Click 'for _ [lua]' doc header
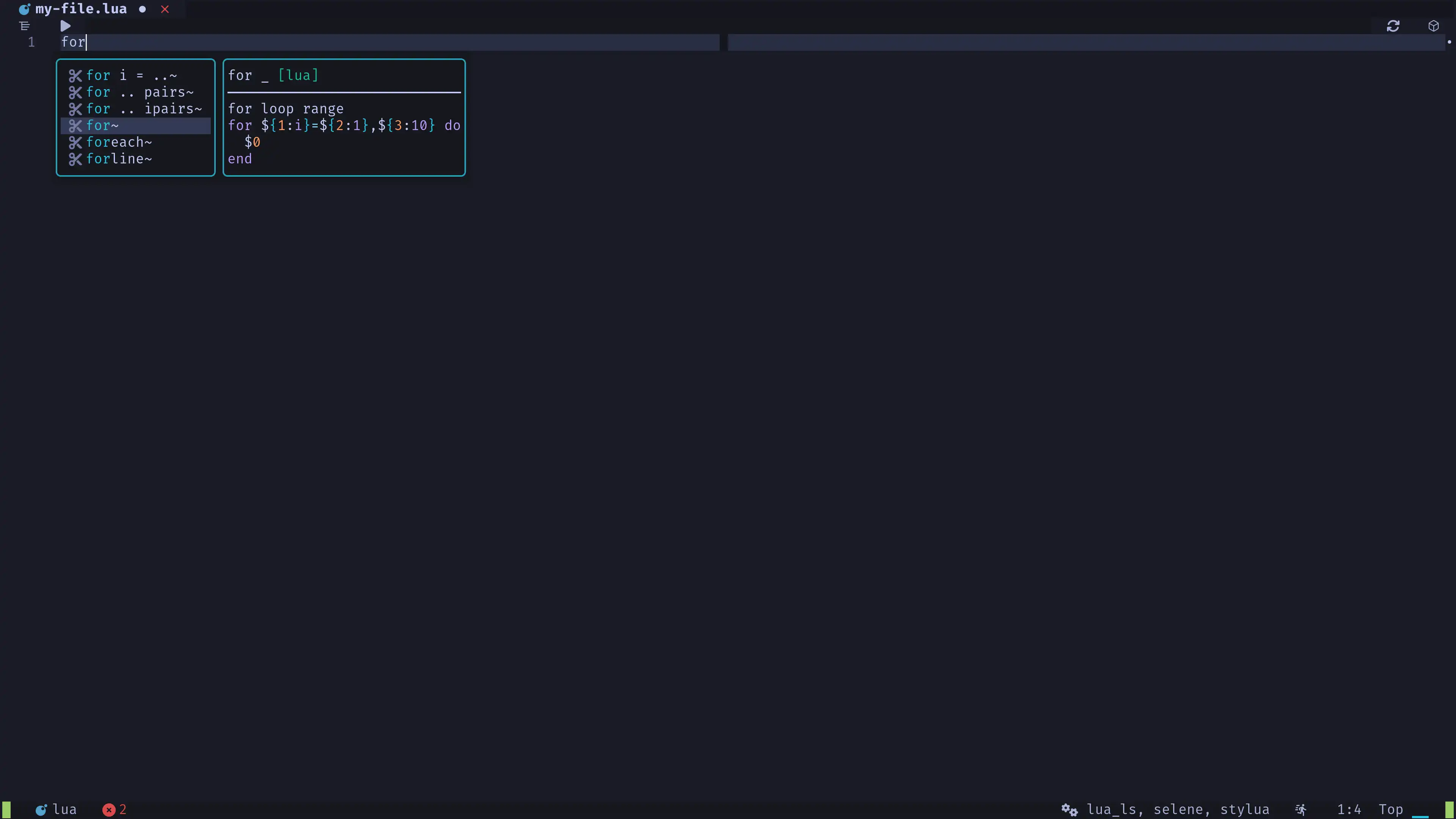 [273, 75]
